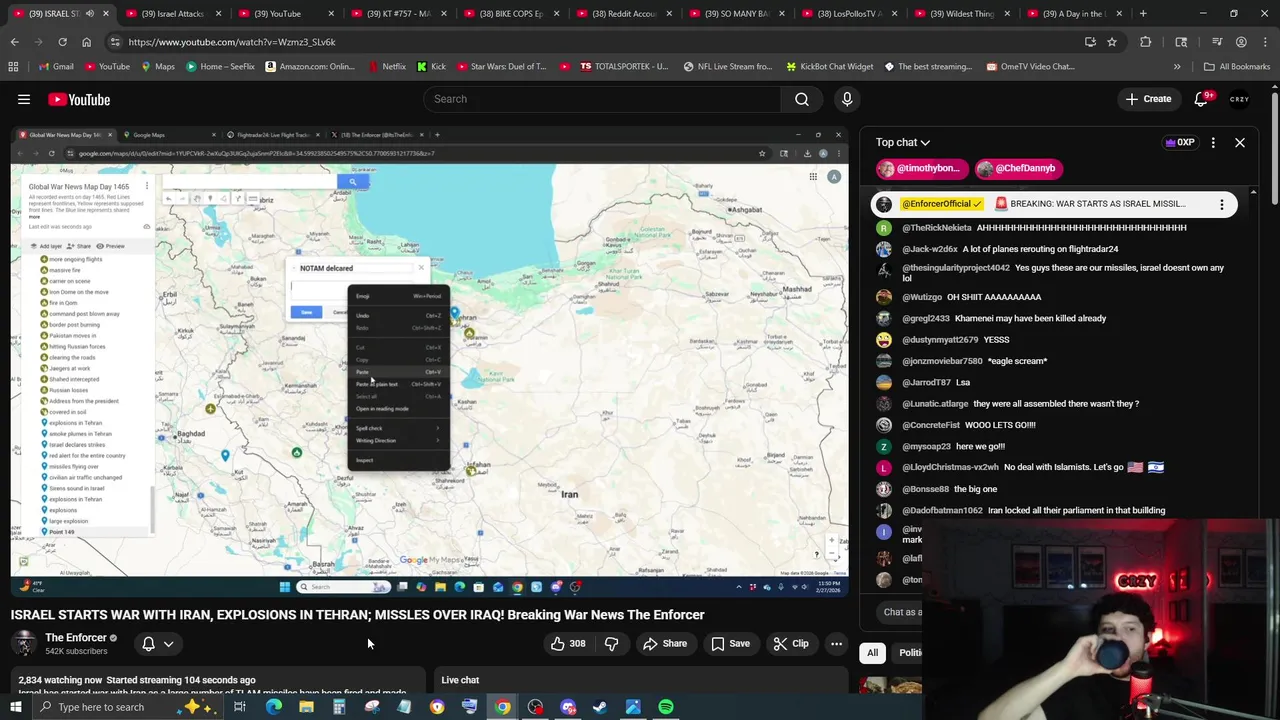This screenshot has width=1280, height=720.
Task: Mute the playing ISRAEL tab audio
Action: (89, 14)
